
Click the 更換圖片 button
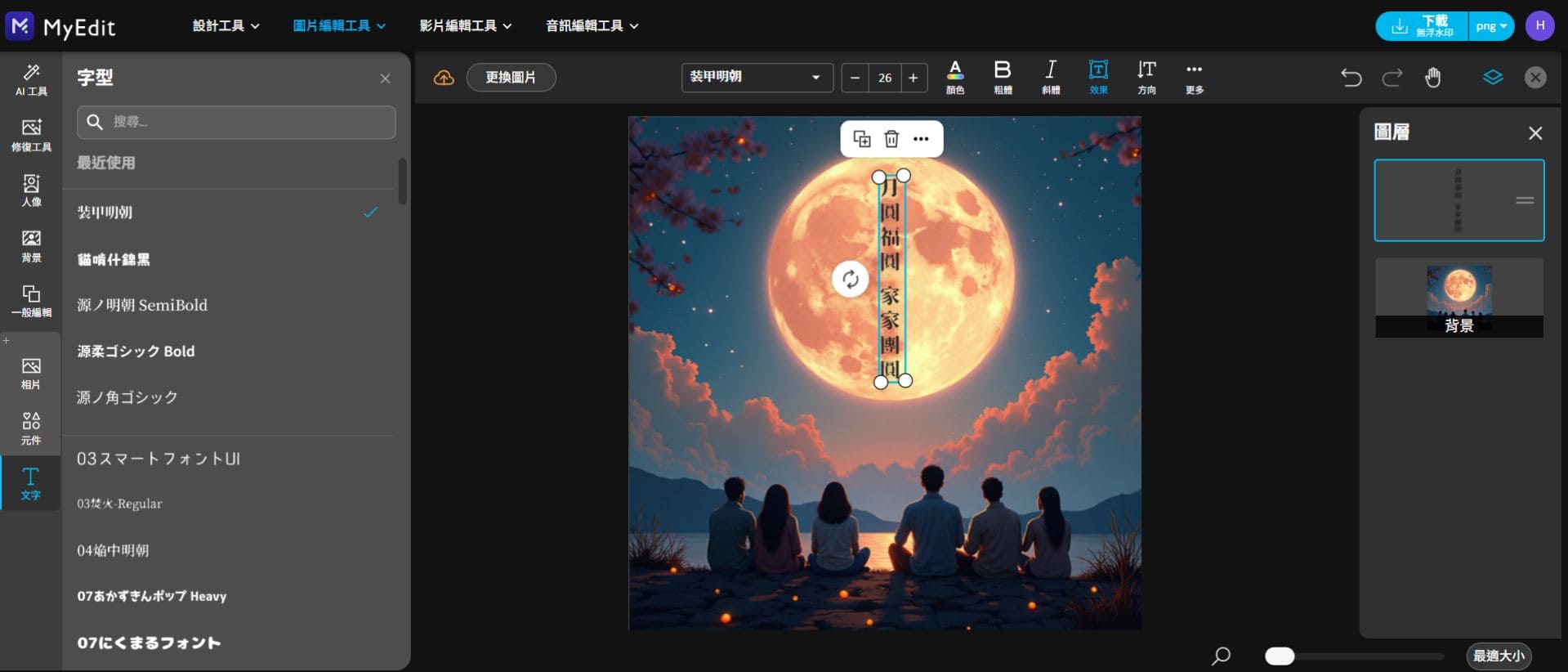511,78
